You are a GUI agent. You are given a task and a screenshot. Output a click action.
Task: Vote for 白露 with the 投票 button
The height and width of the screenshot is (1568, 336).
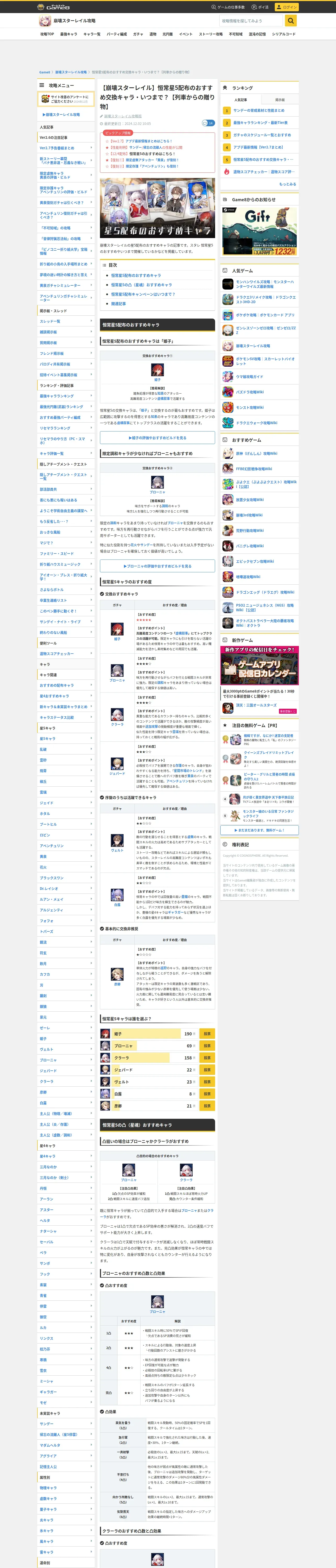point(207,1094)
